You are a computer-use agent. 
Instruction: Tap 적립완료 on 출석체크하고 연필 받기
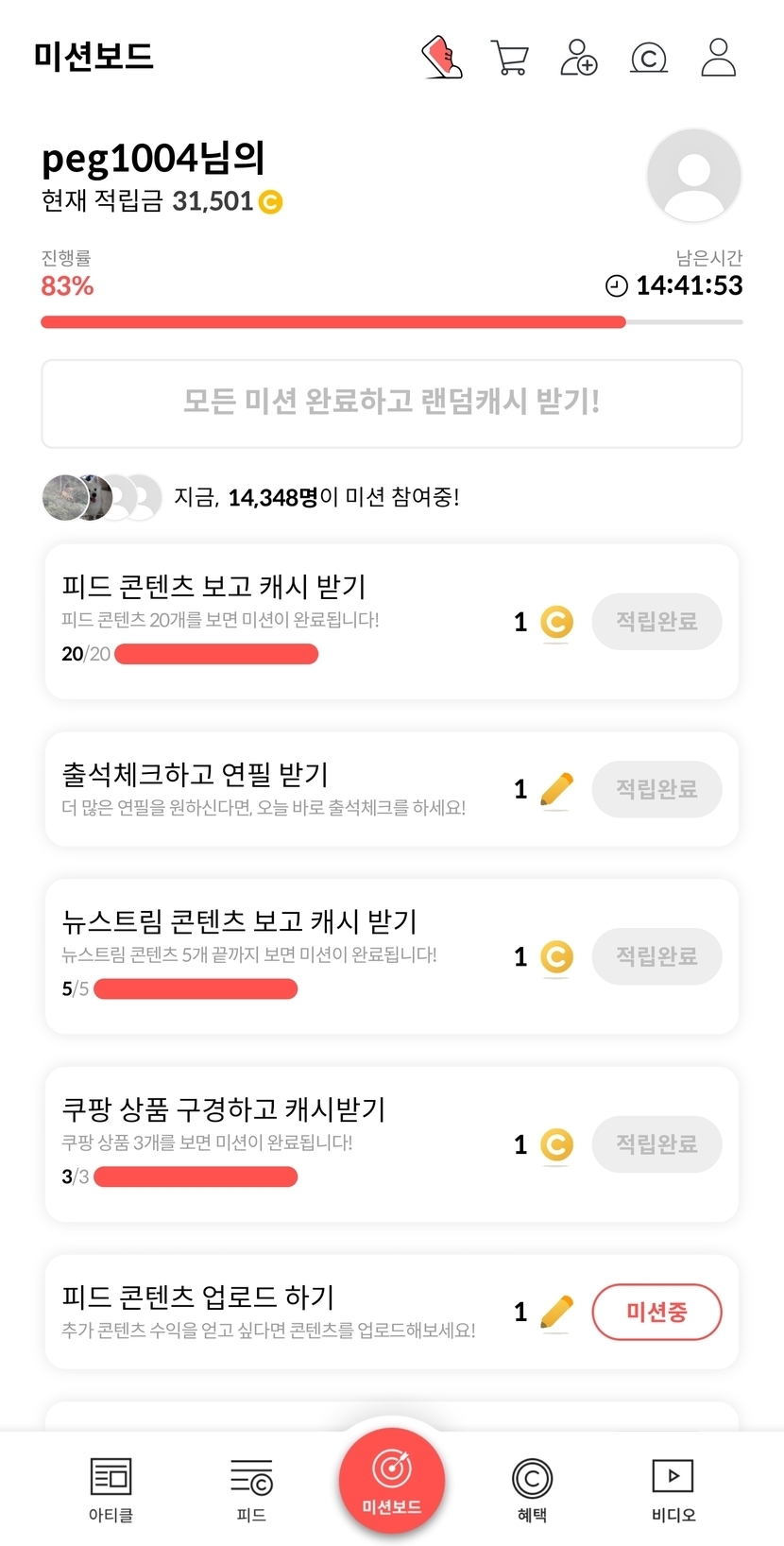pos(656,788)
